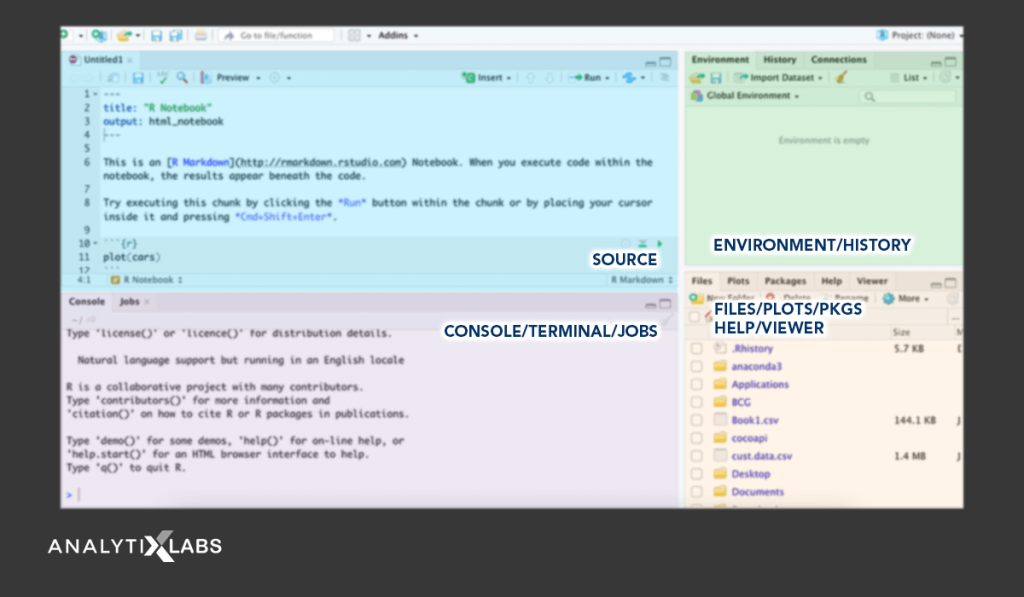Open the Book1.csv file link

(755, 420)
